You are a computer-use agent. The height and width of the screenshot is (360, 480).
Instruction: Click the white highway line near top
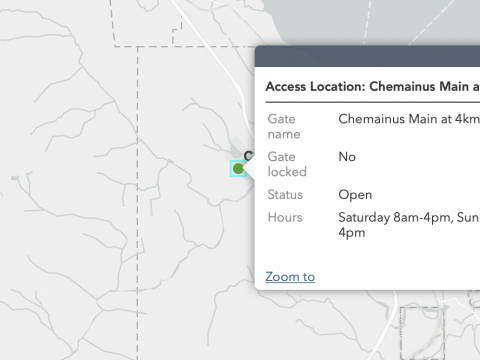click(x=213, y=50)
